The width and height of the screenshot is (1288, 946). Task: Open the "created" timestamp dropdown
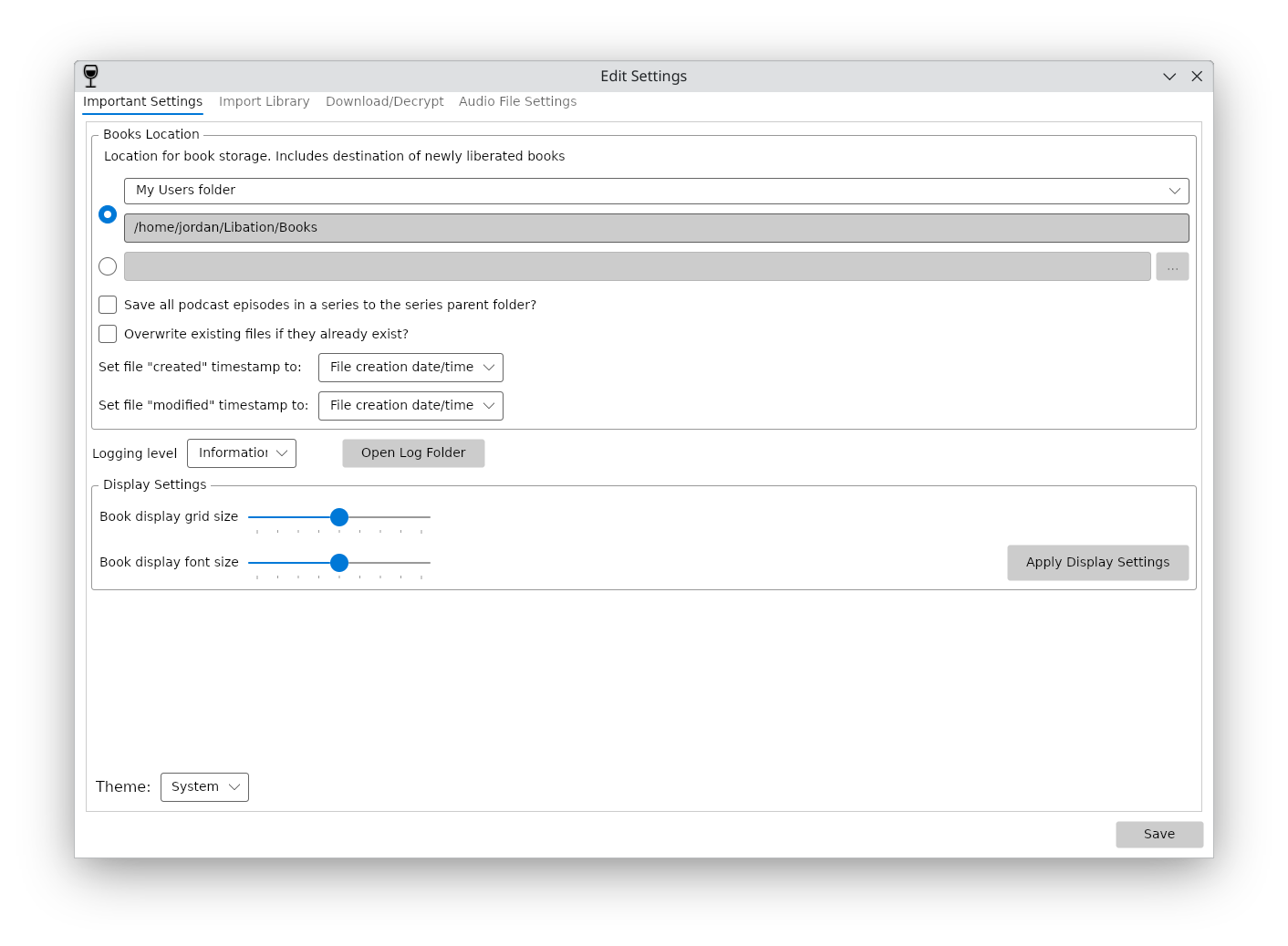tap(410, 368)
